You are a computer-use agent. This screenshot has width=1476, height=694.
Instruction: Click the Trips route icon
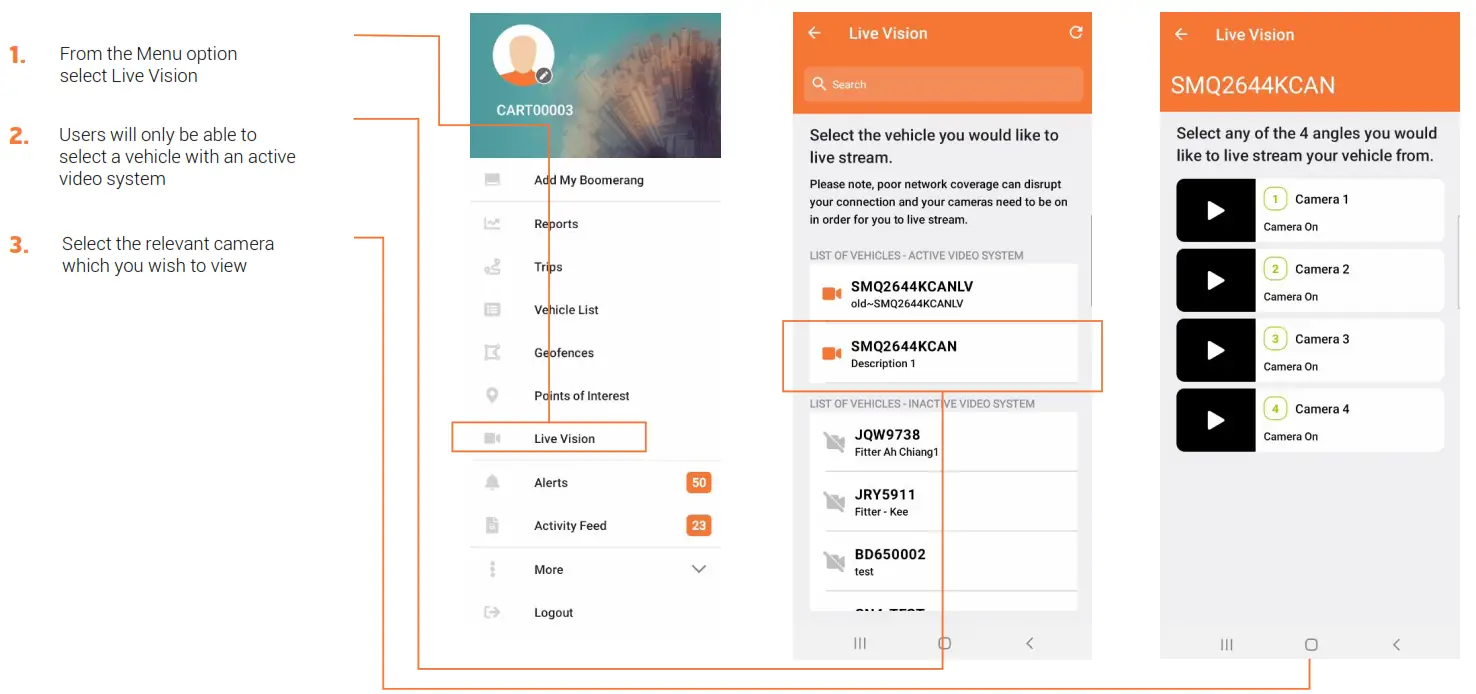[x=491, y=266]
